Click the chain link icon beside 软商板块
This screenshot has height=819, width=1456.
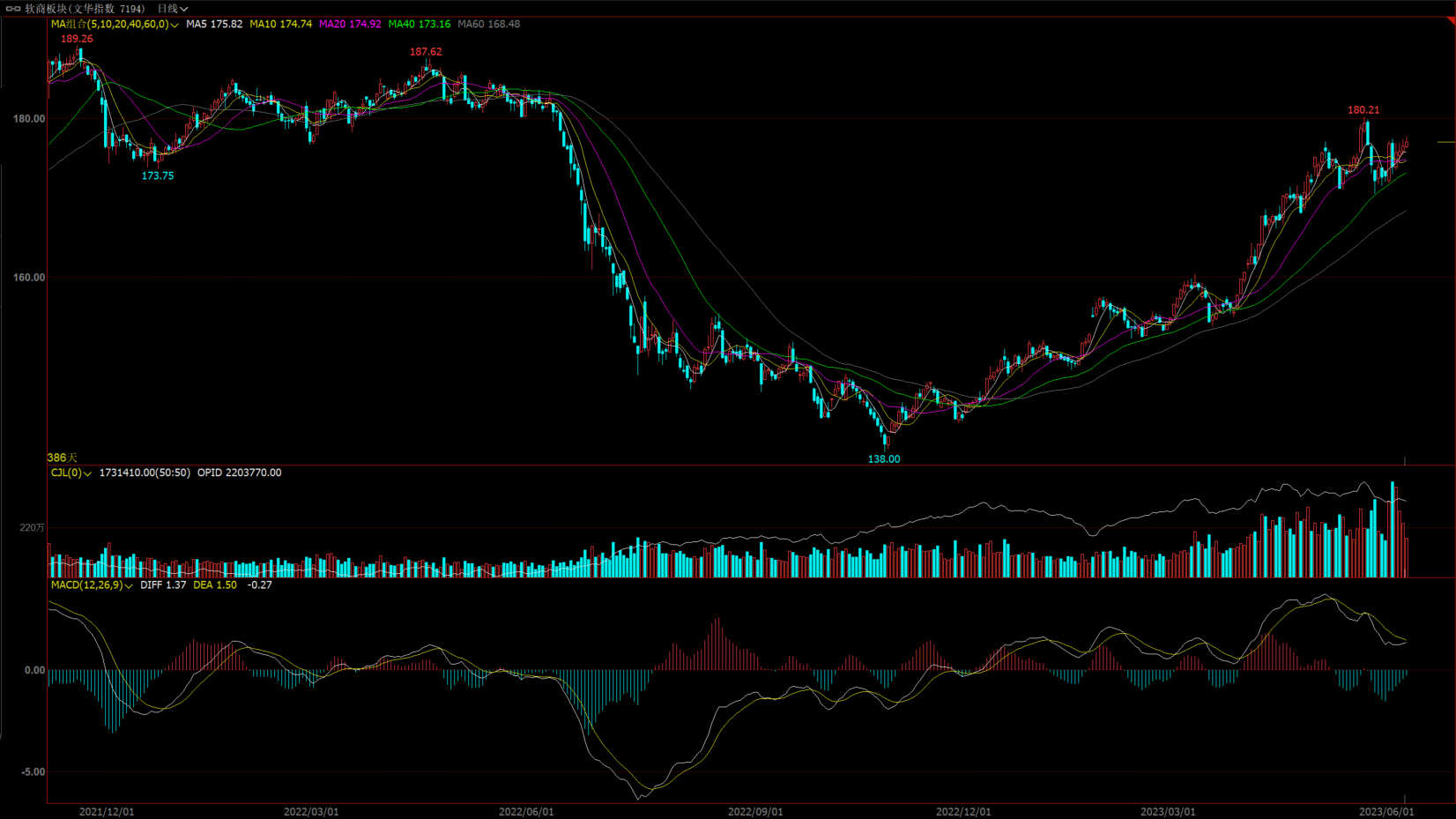tap(13, 8)
